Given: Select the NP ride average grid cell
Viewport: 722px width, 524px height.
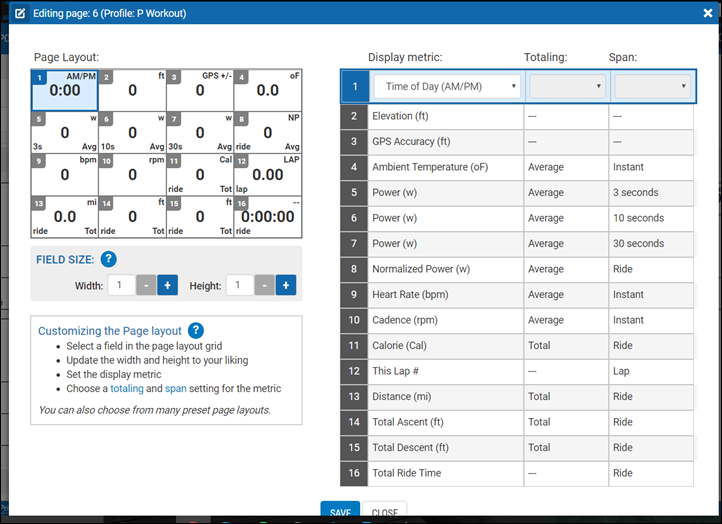Looking at the screenshot, I should (268, 132).
